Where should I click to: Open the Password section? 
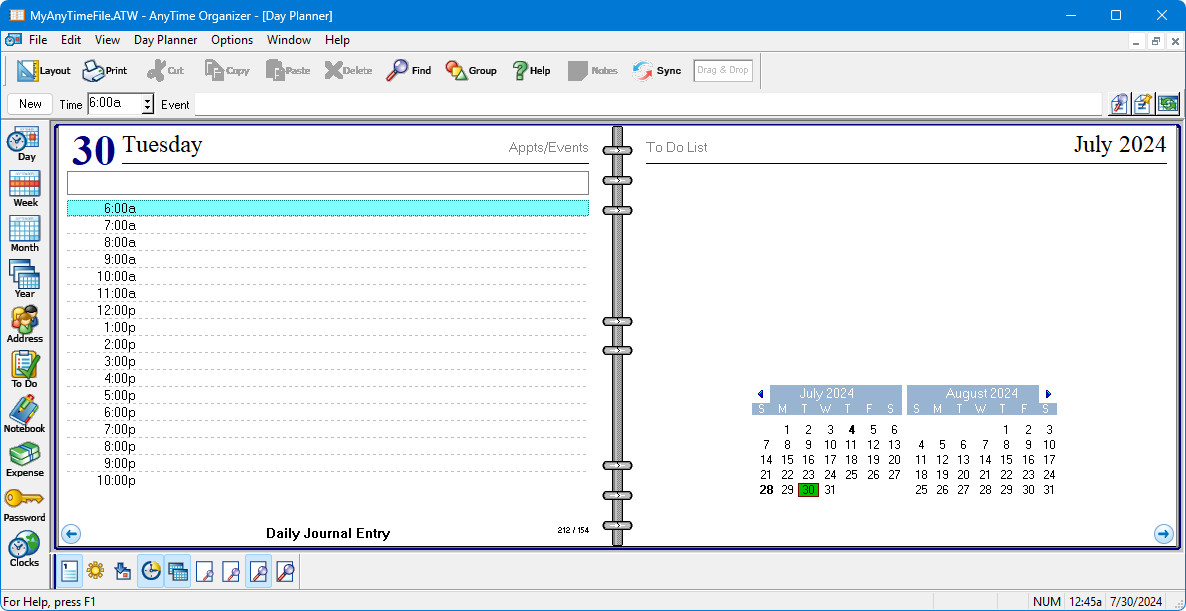25,505
